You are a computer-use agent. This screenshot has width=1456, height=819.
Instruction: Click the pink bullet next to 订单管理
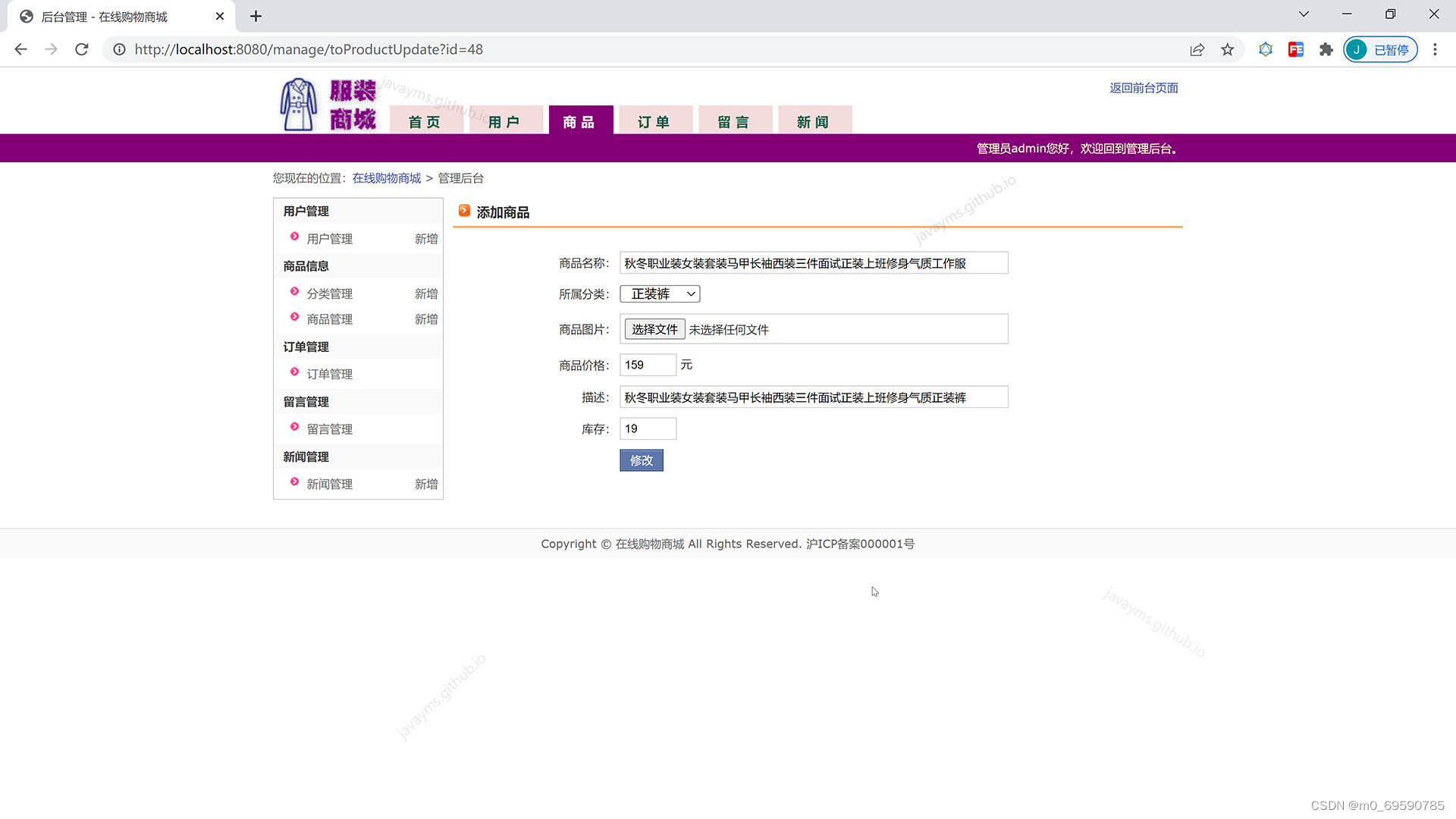pos(295,372)
